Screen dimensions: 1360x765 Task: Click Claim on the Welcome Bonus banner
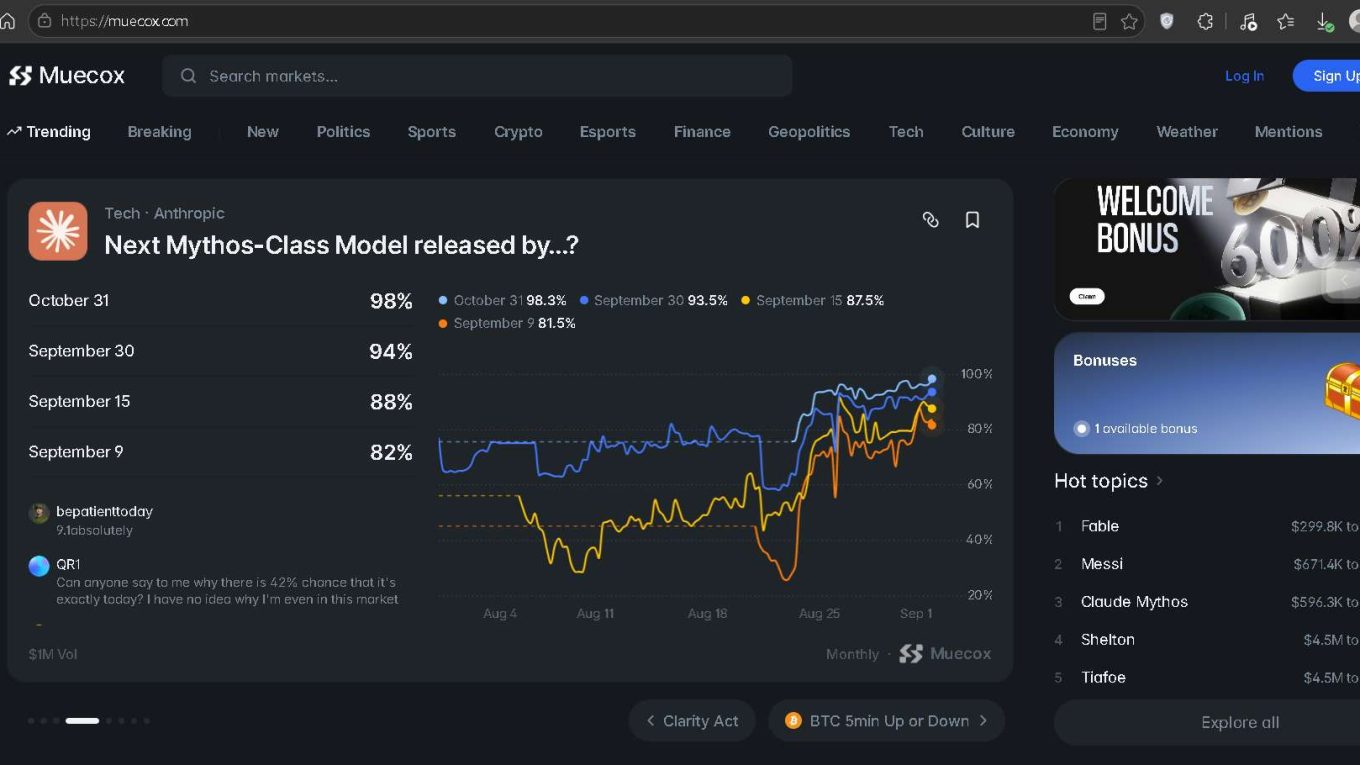1087,296
